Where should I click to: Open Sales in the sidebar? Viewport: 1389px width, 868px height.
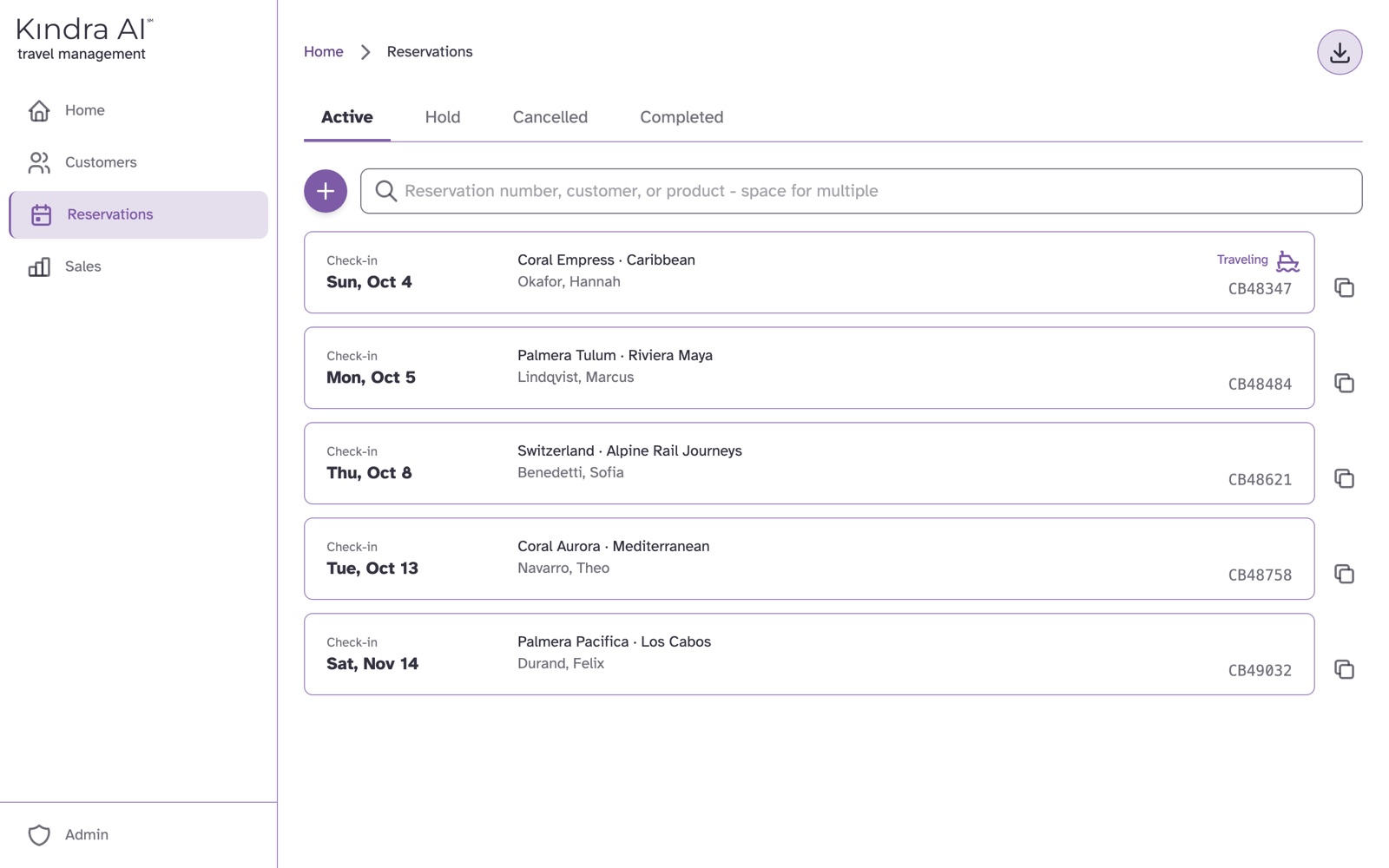coord(139,266)
